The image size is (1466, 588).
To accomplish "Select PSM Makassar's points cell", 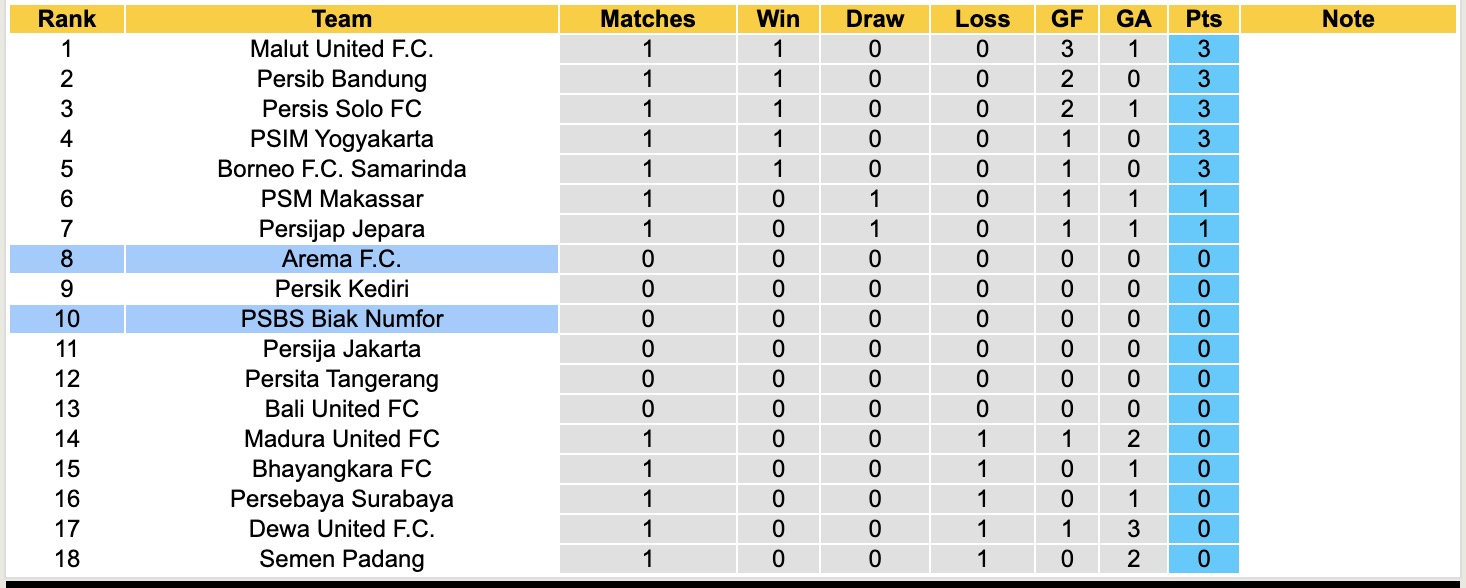I will [x=1203, y=199].
